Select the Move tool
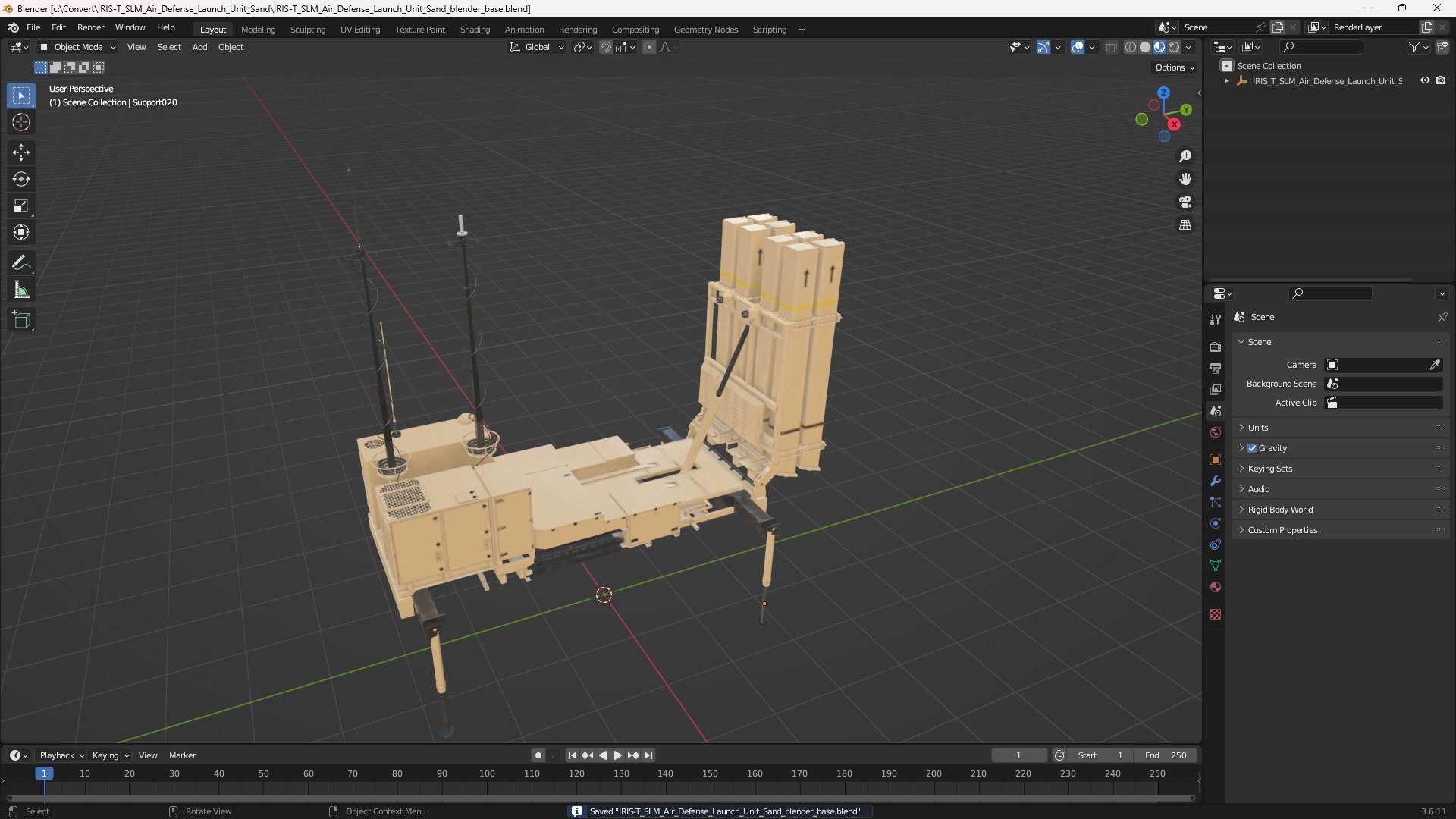 (21, 152)
